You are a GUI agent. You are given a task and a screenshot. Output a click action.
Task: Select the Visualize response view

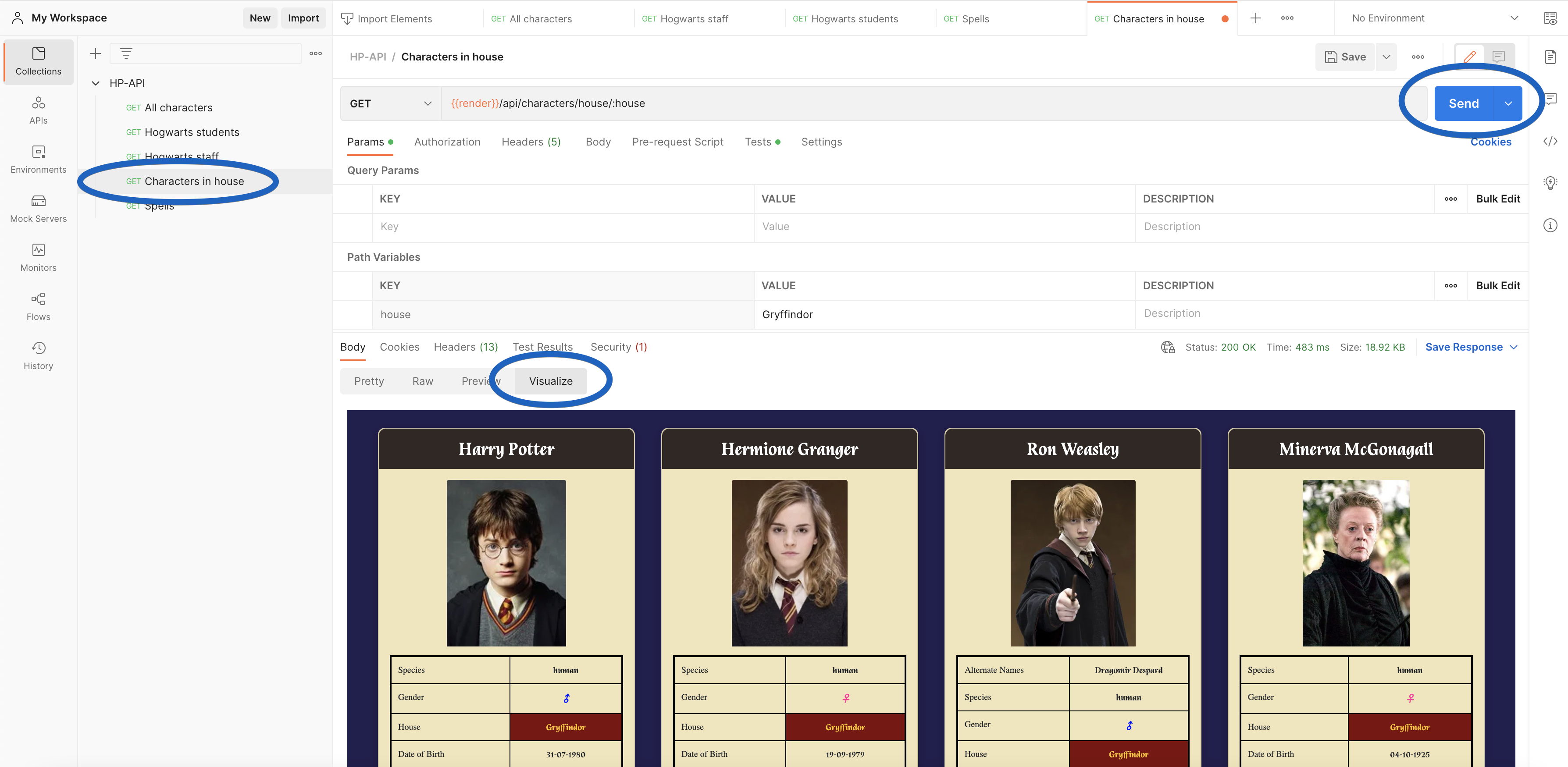(x=550, y=381)
